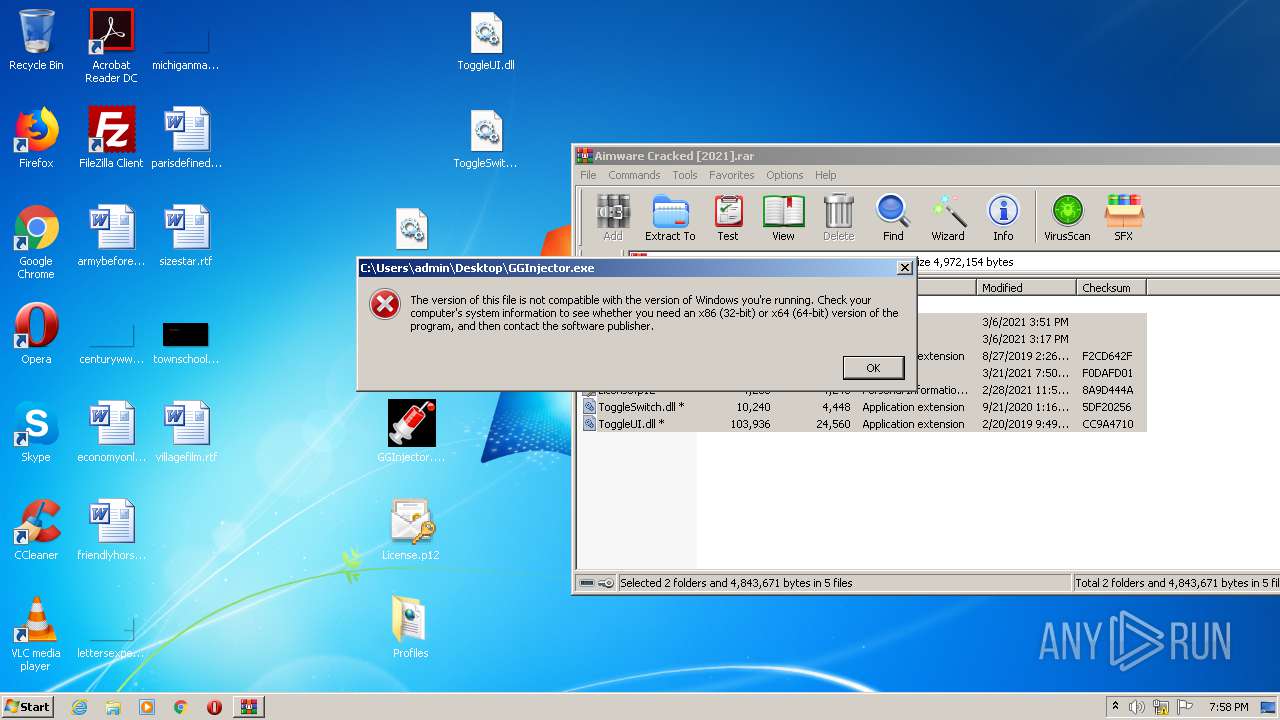Select the ToggleUI.dll desktop file
The width and height of the screenshot is (1280, 720).
(486, 41)
